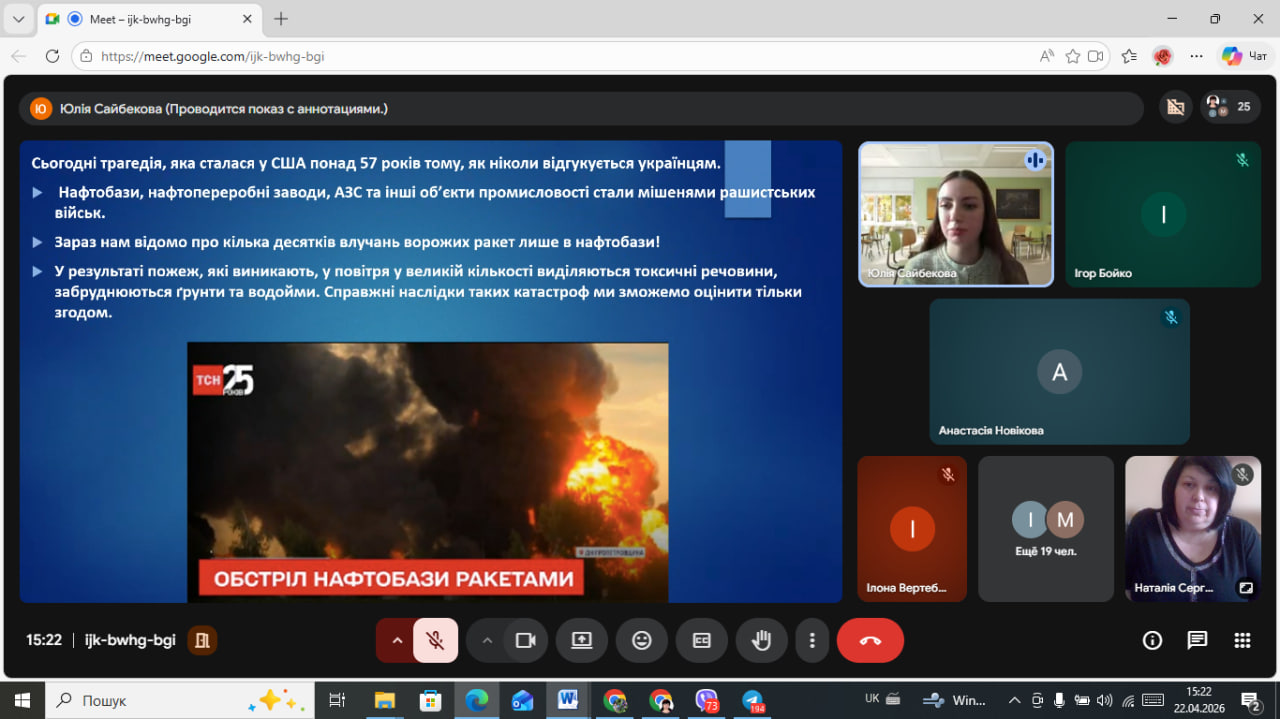Toggle closed captions on
1280x719 pixels.
pyautogui.click(x=701, y=641)
